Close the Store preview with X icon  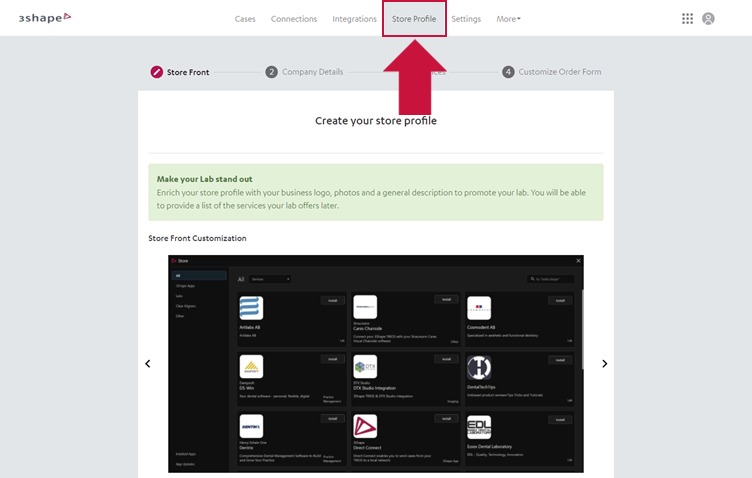[x=578, y=261]
